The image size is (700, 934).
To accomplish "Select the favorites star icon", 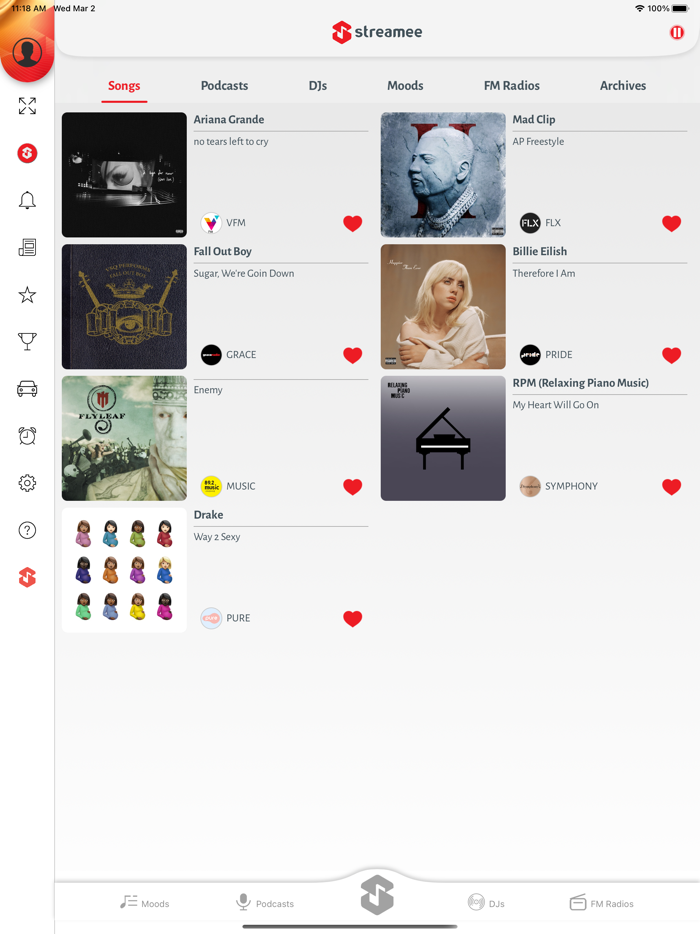I will tap(27, 294).
